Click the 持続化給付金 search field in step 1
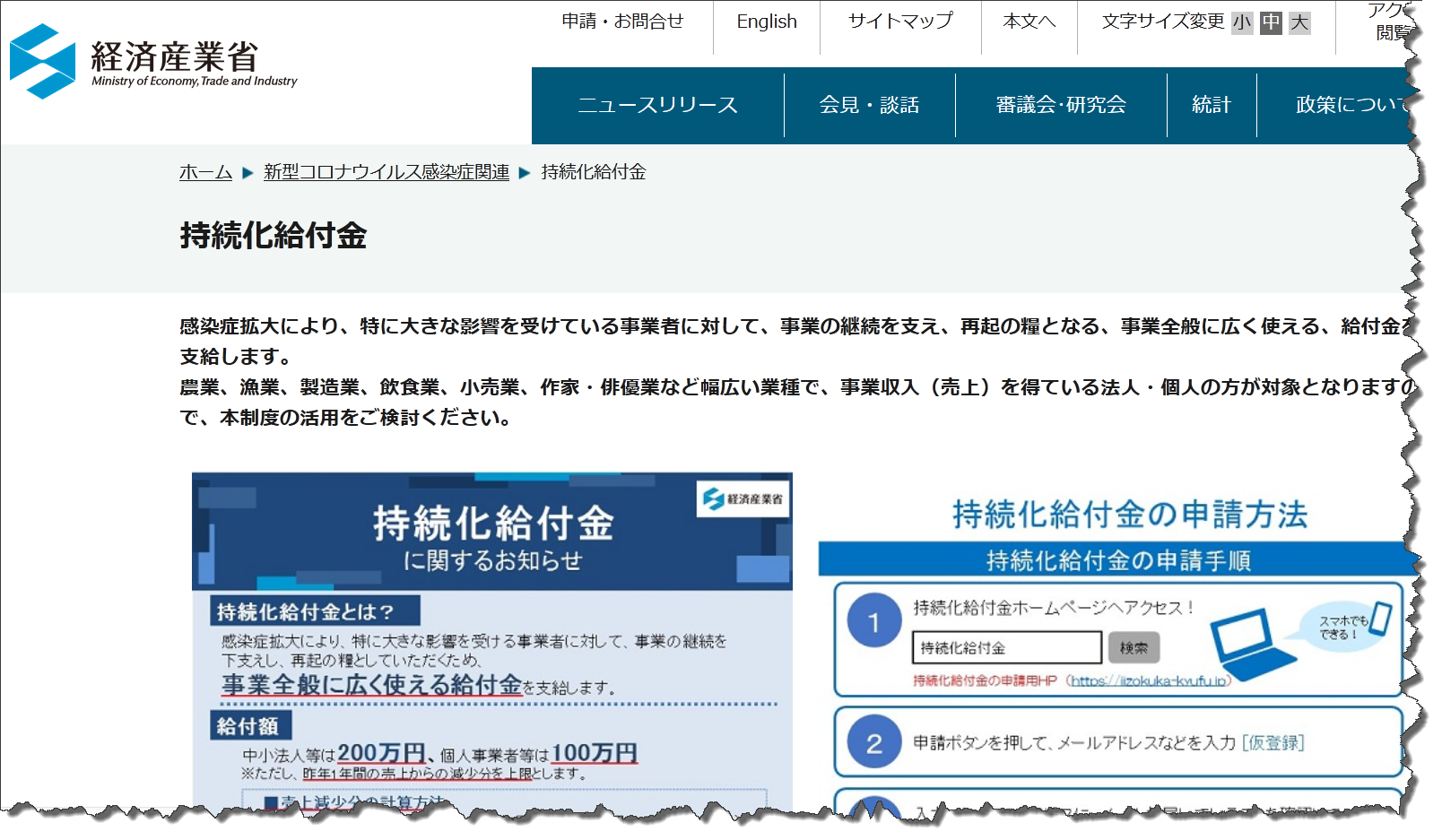1442x840 pixels. click(1006, 647)
